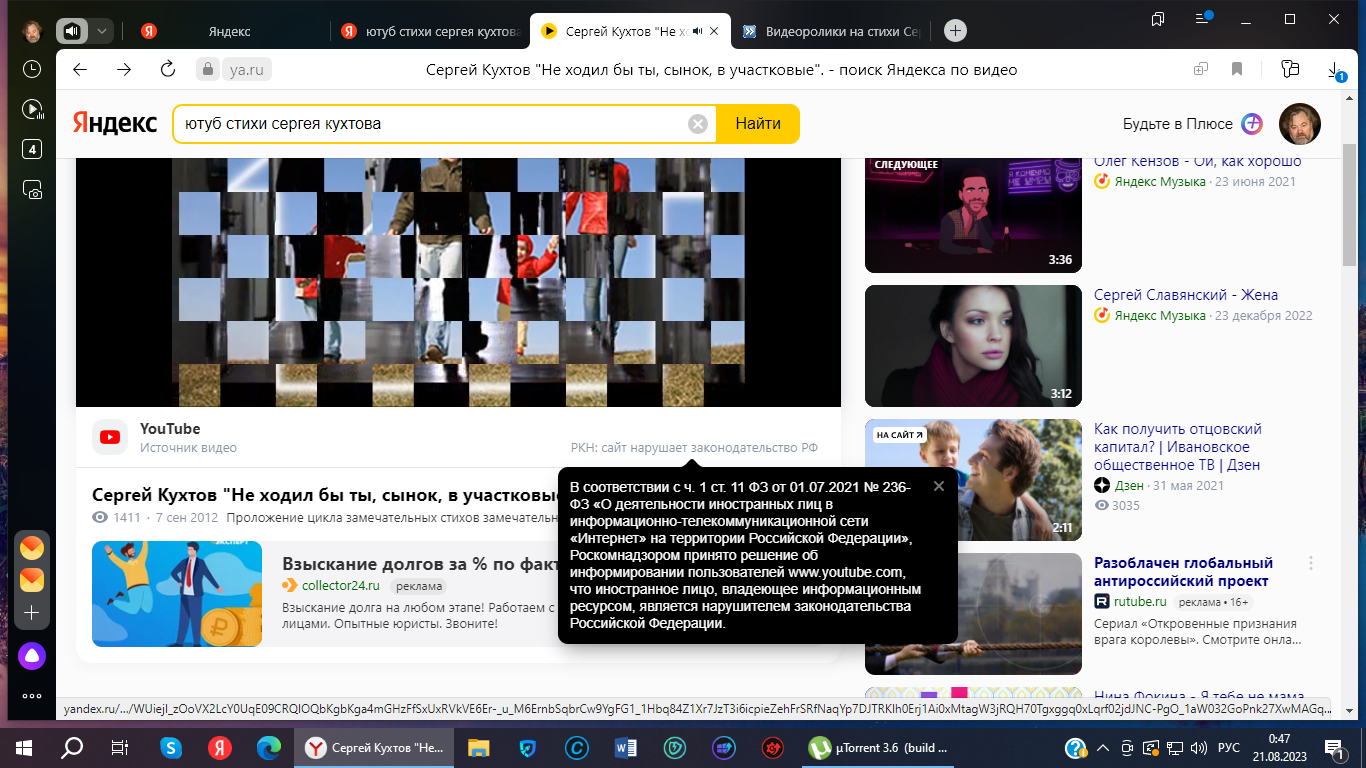Screen dimensions: 1366x768
Task: Open the browser profile avatar in tab bar
Action: coord(32,31)
